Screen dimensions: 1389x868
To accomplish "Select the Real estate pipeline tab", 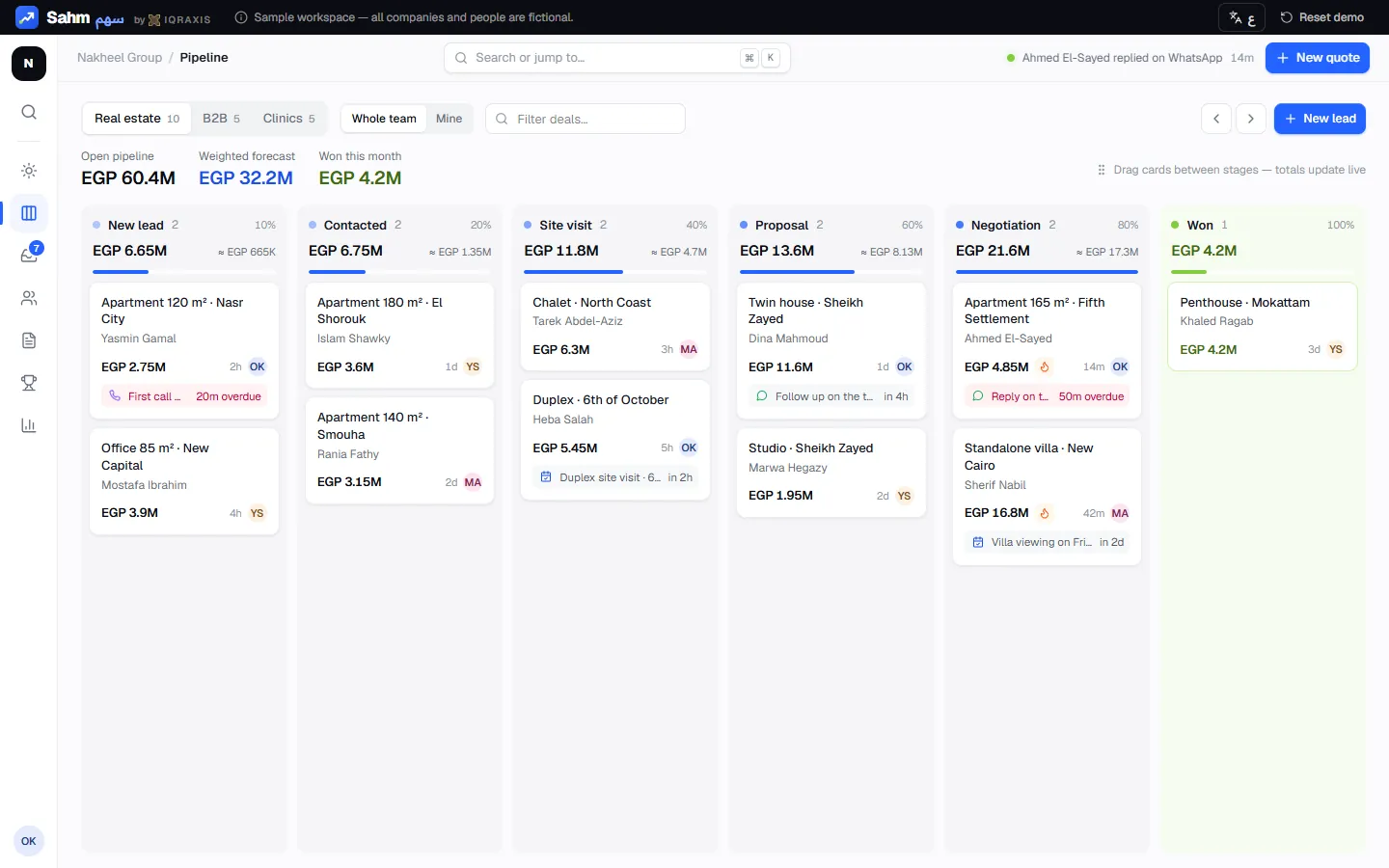I will point(137,119).
